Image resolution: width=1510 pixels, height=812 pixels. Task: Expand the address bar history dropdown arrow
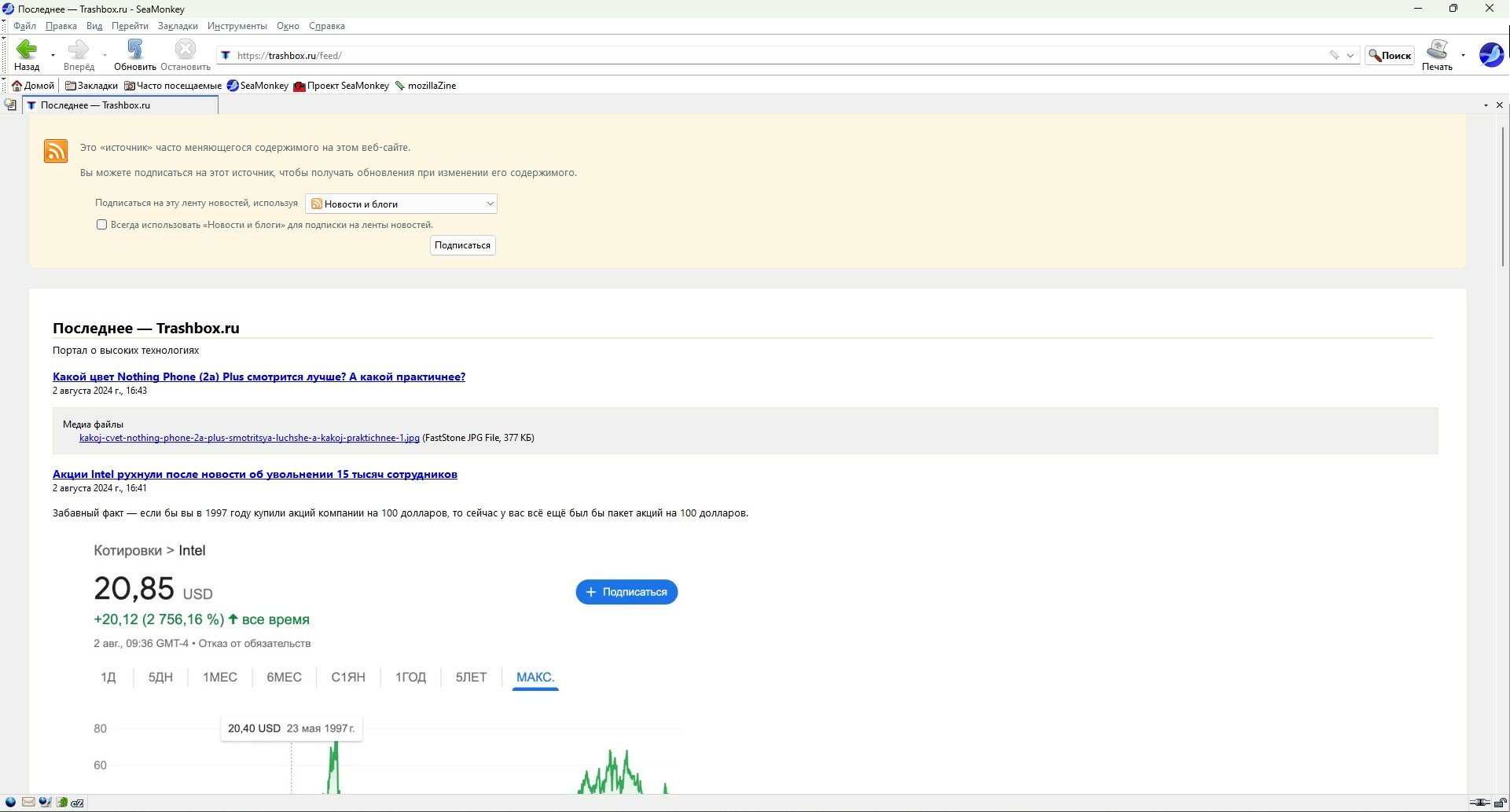click(1350, 55)
